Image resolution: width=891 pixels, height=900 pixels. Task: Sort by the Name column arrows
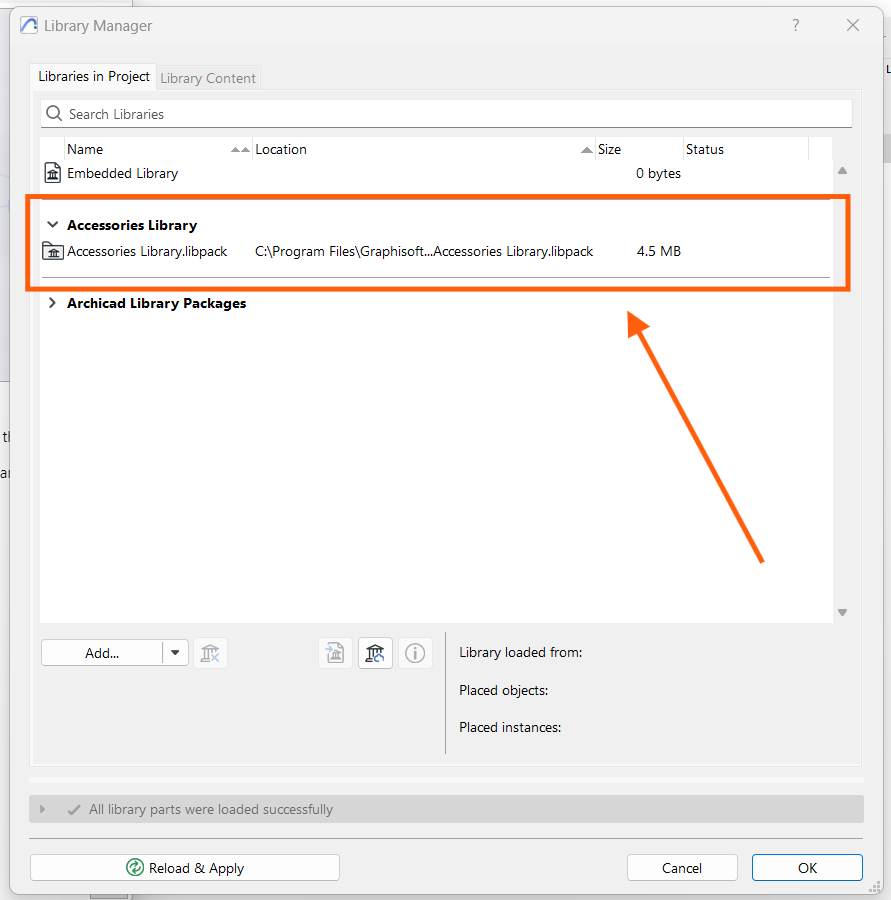[x=240, y=150]
